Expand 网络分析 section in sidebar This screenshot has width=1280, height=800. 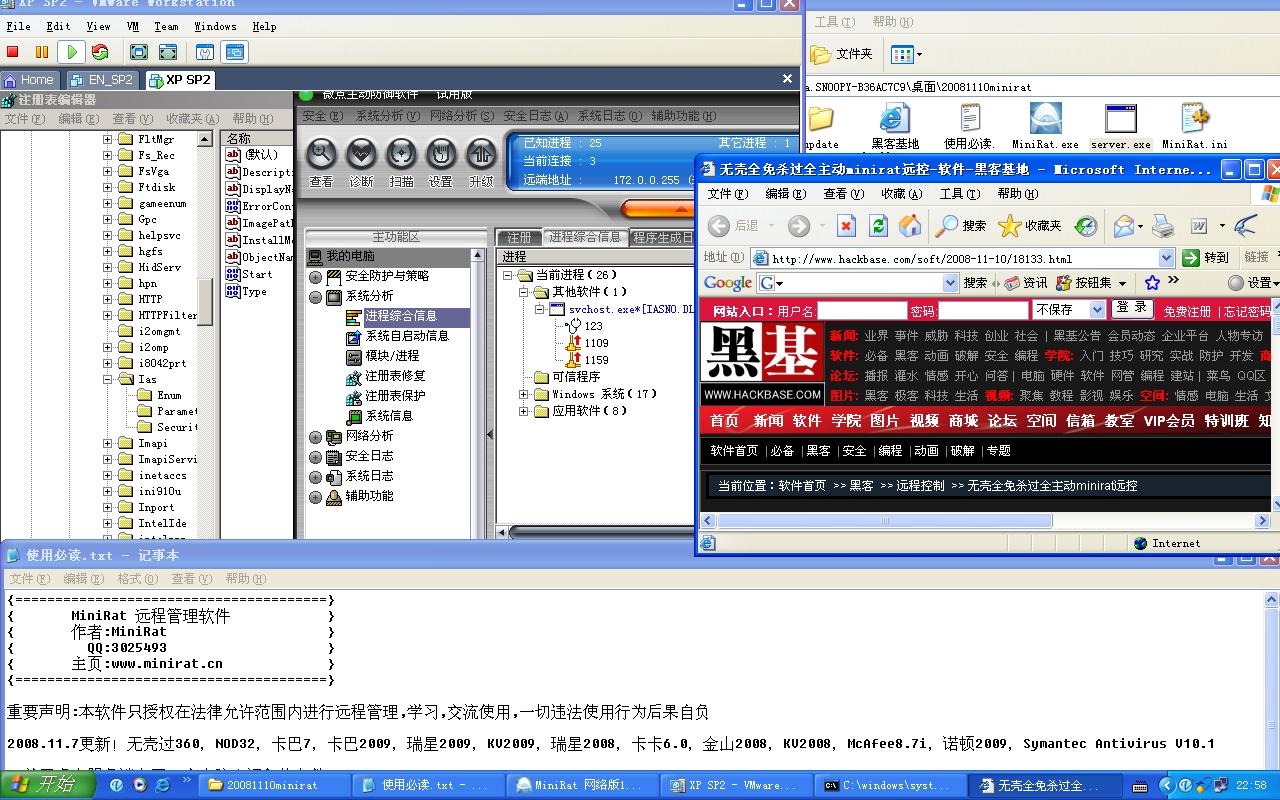[x=316, y=437]
